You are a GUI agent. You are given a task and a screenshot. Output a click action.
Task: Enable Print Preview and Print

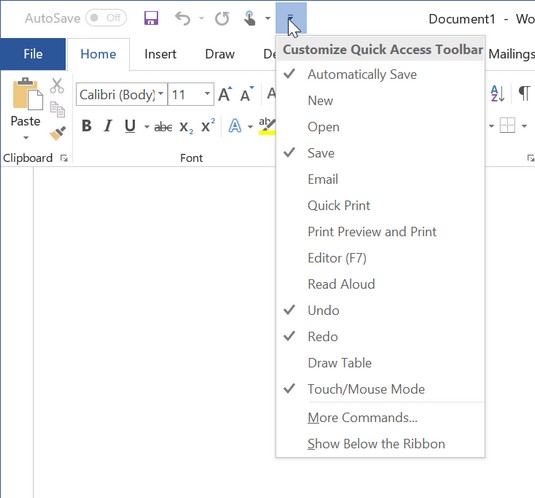point(380,232)
